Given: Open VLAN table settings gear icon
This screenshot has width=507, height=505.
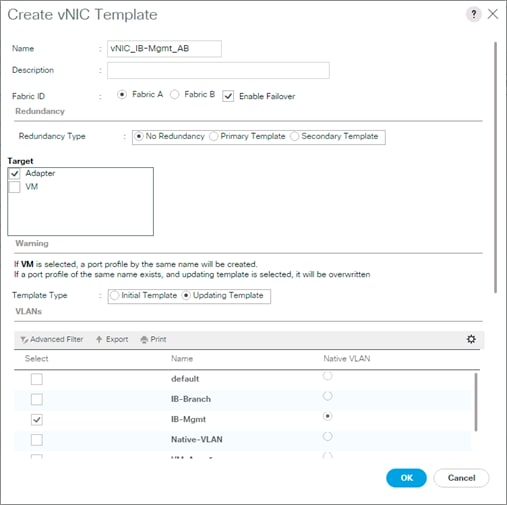Looking at the screenshot, I should click(471, 339).
